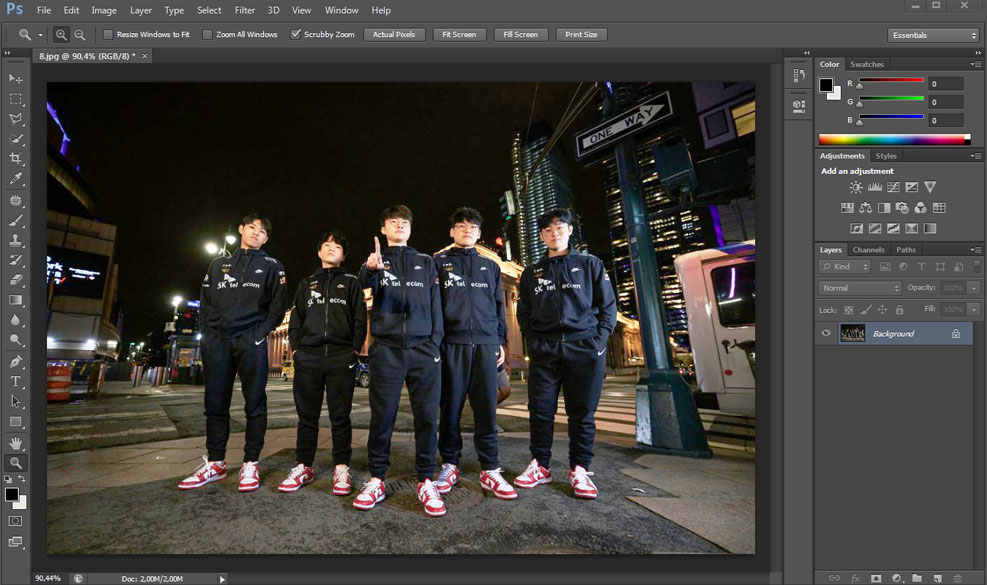The height and width of the screenshot is (585, 987).
Task: Select the Crop tool
Action: click(16, 159)
